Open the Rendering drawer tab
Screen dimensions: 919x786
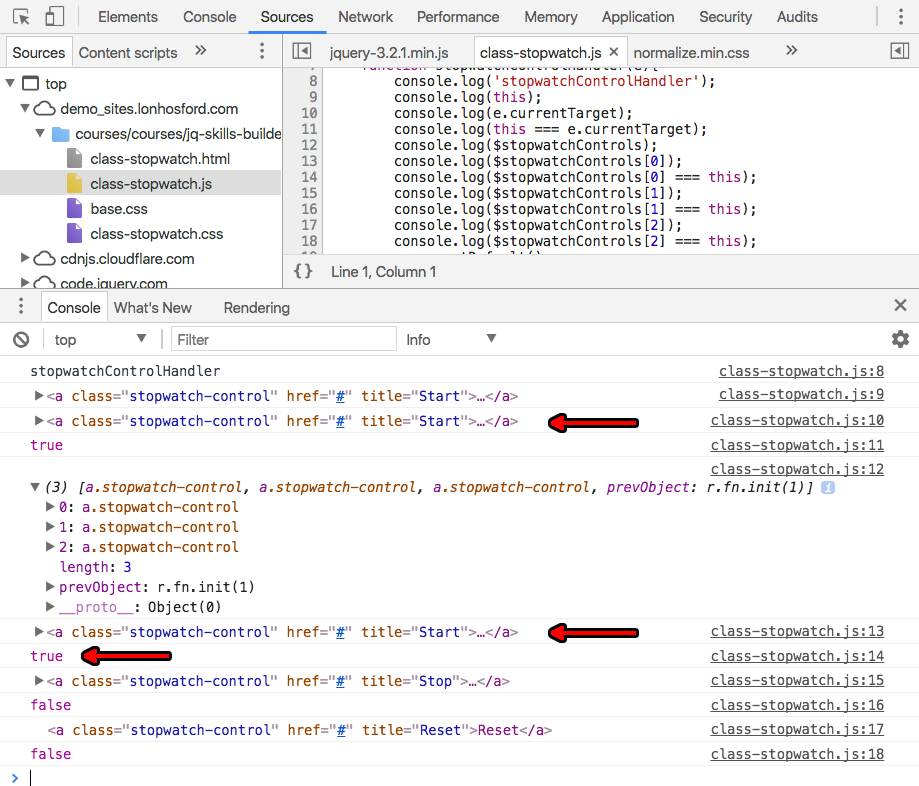pyautogui.click(x=257, y=308)
